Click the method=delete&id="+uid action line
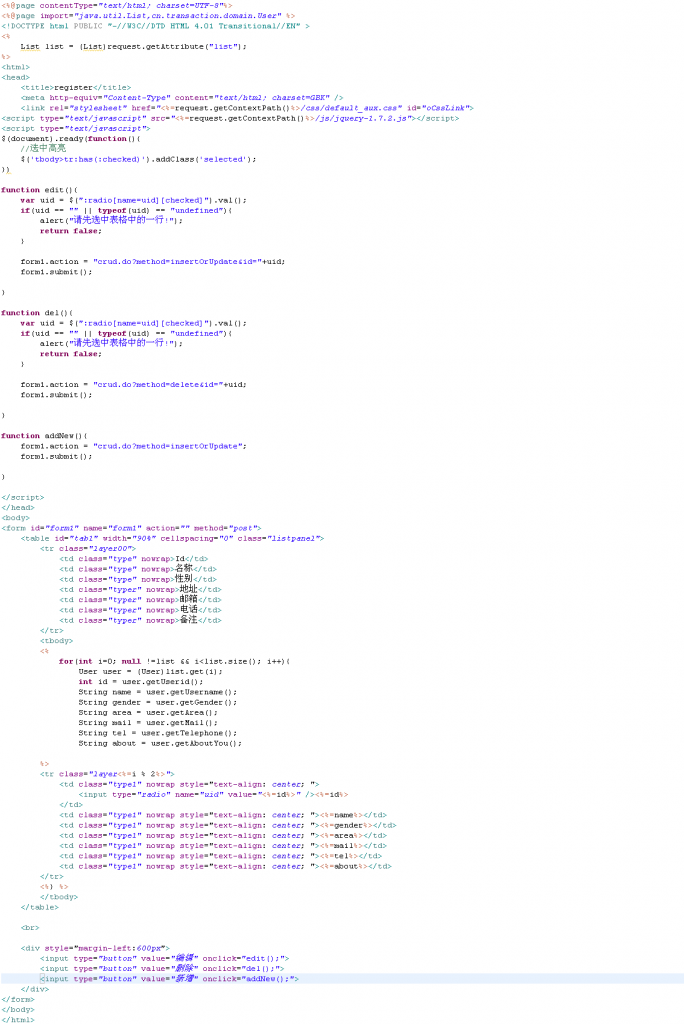684x1024 pixels. 133,384
